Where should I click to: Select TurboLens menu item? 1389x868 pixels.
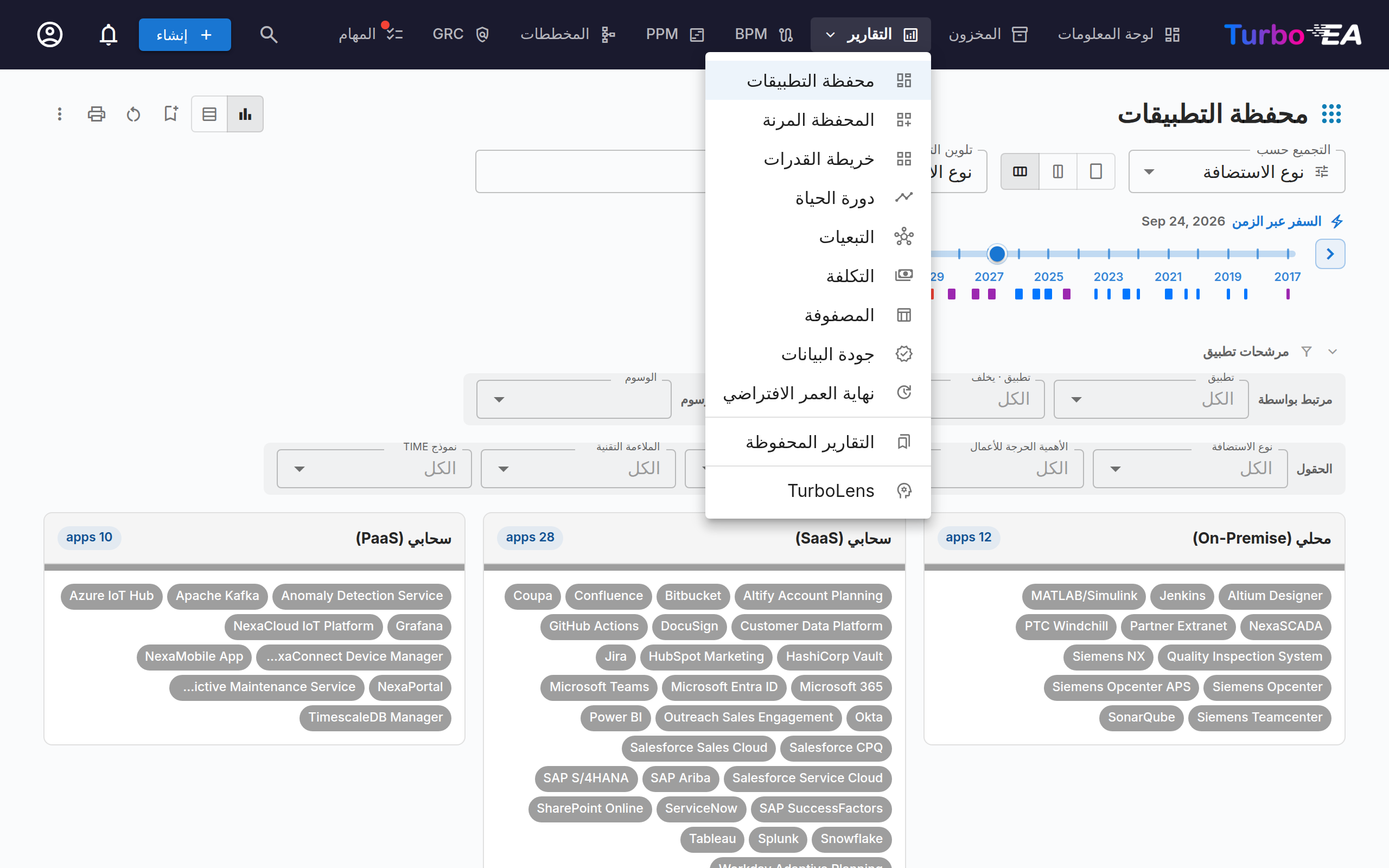[x=818, y=491]
